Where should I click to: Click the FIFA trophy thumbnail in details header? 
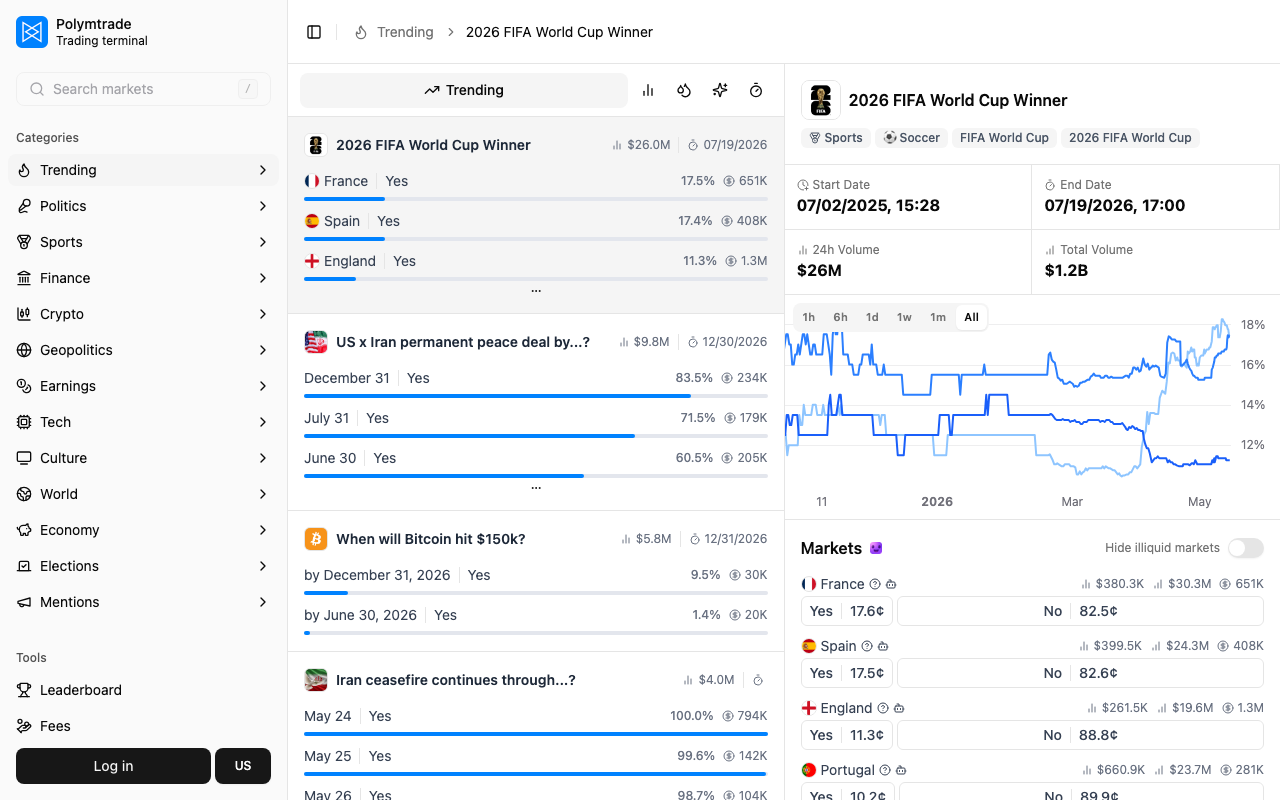click(x=821, y=100)
